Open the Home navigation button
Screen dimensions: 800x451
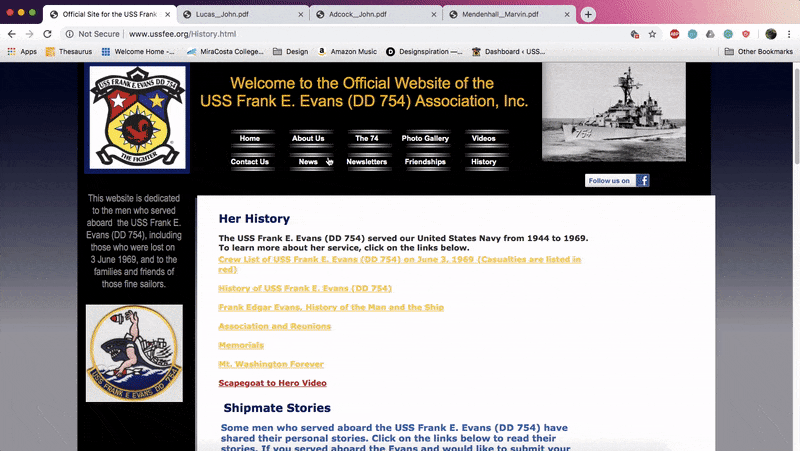pyautogui.click(x=250, y=138)
